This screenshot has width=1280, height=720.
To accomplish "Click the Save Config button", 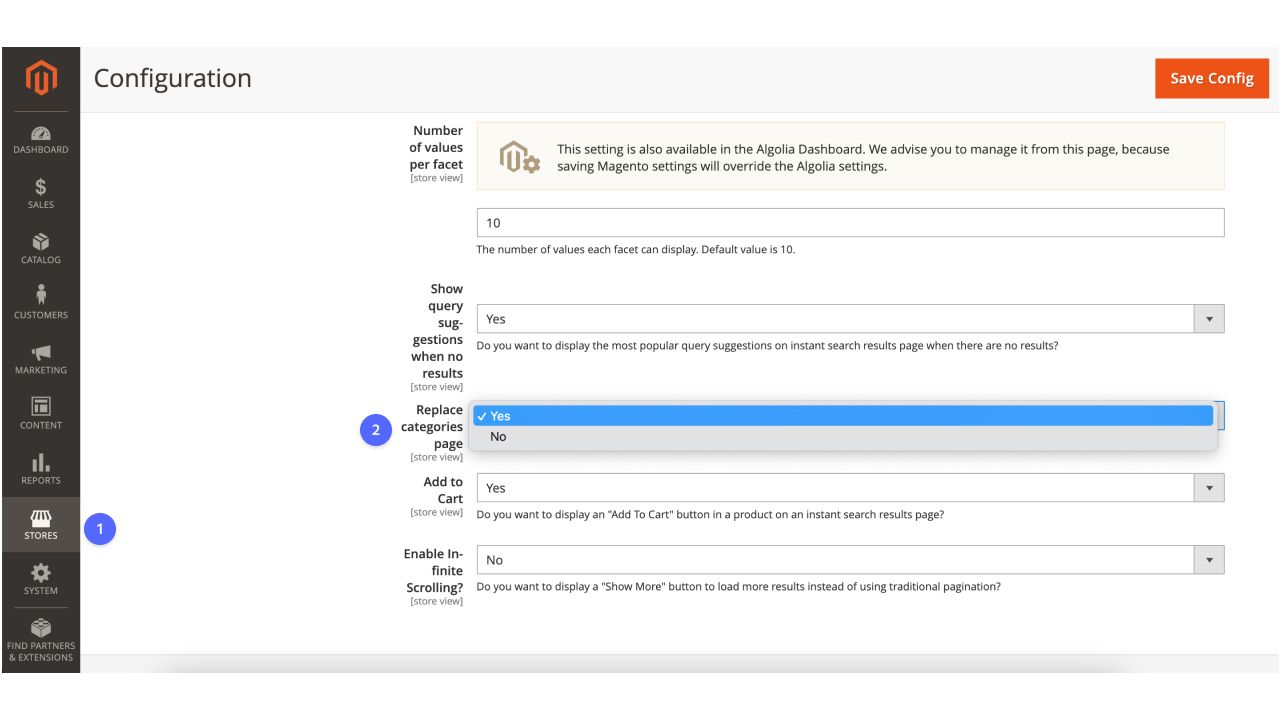I will (1212, 78).
